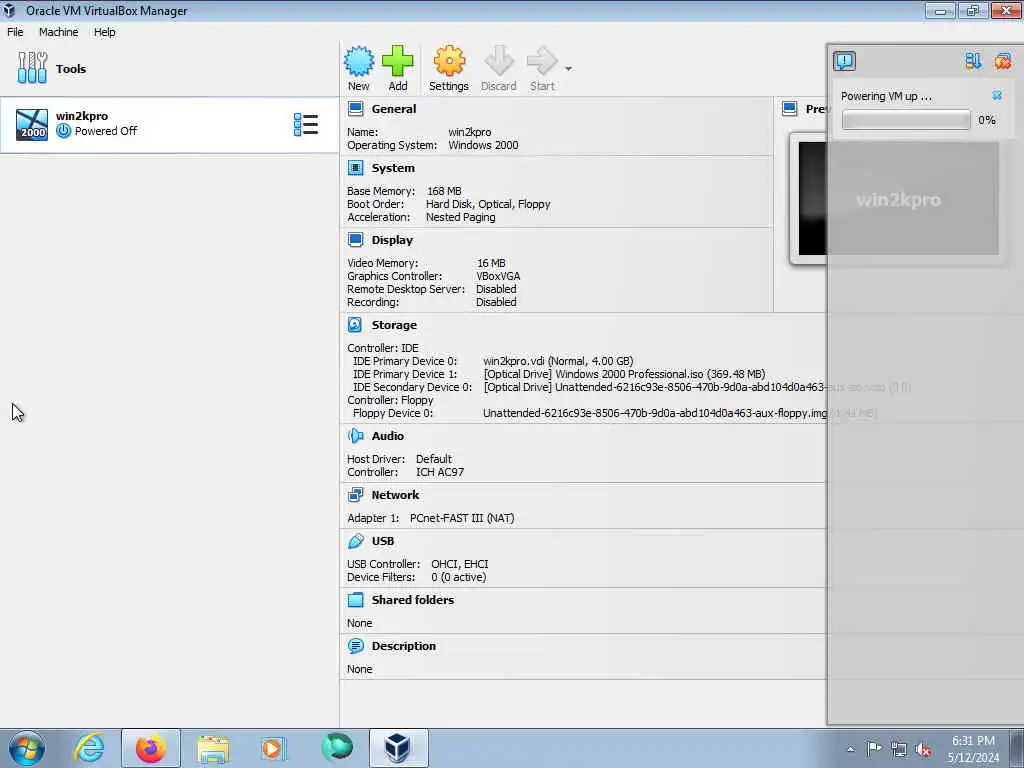Click the Add machine toolbar icon
This screenshot has height=768, width=1024.
tap(398, 62)
